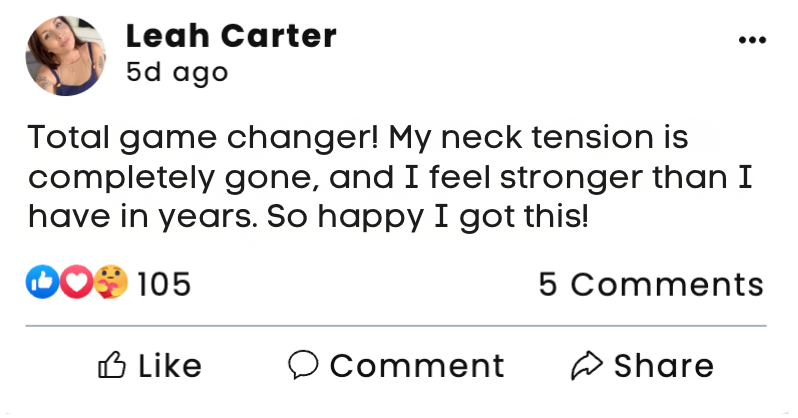798x418 pixels.
Task: Click the speech bubble Comment icon
Action: click(x=302, y=366)
